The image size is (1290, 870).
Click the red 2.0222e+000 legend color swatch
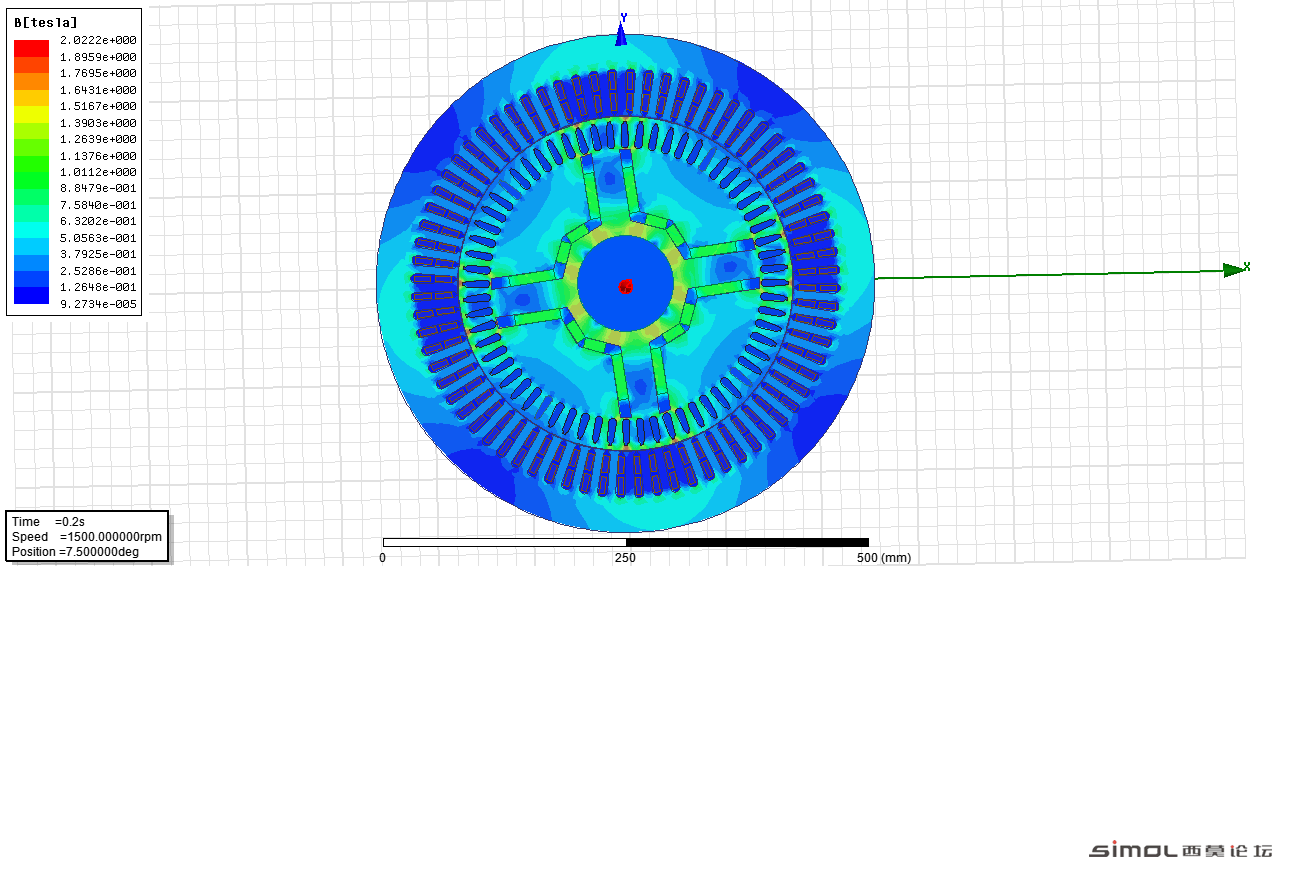[x=31, y=48]
